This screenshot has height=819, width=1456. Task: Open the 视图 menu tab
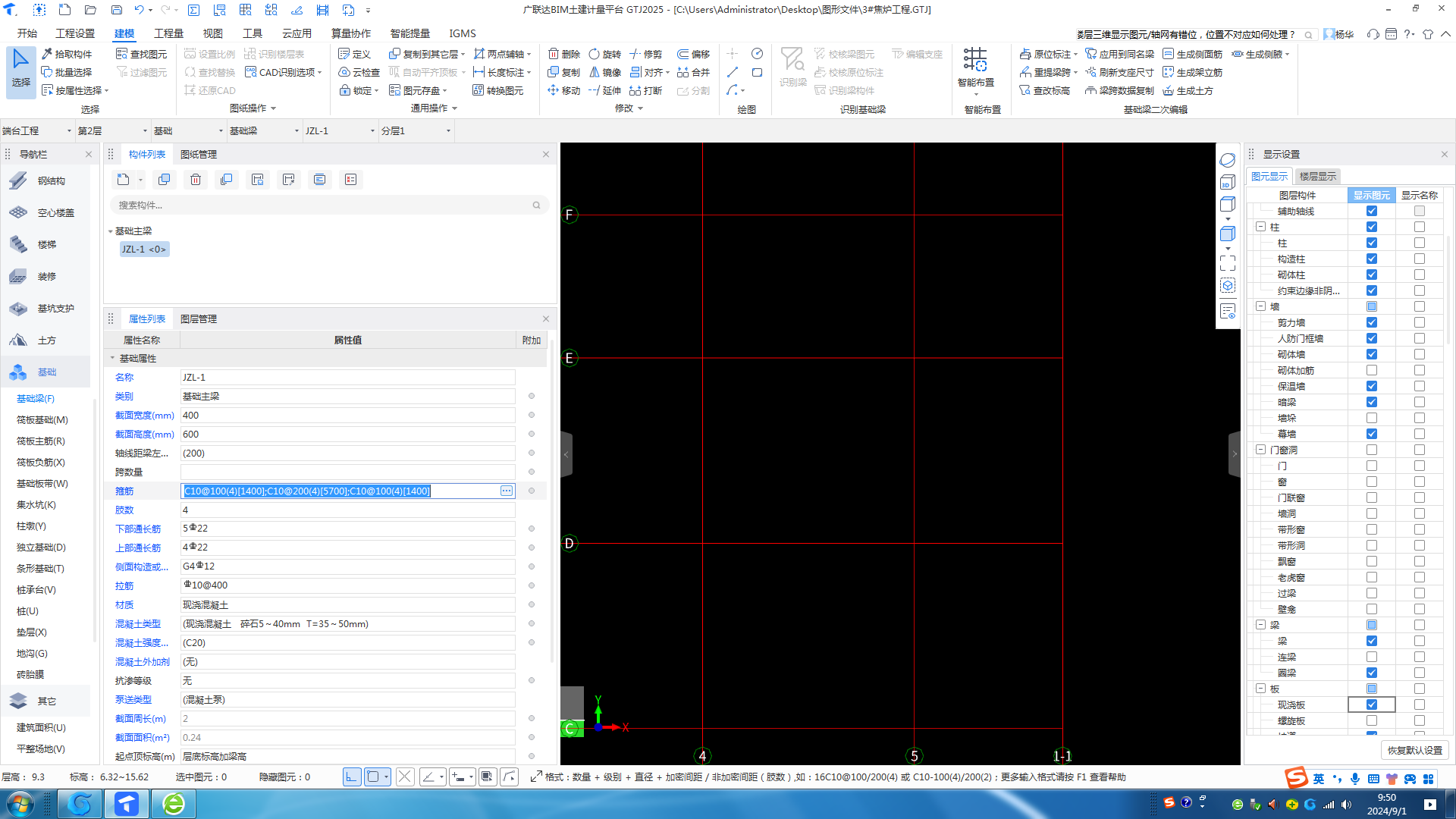coord(212,33)
